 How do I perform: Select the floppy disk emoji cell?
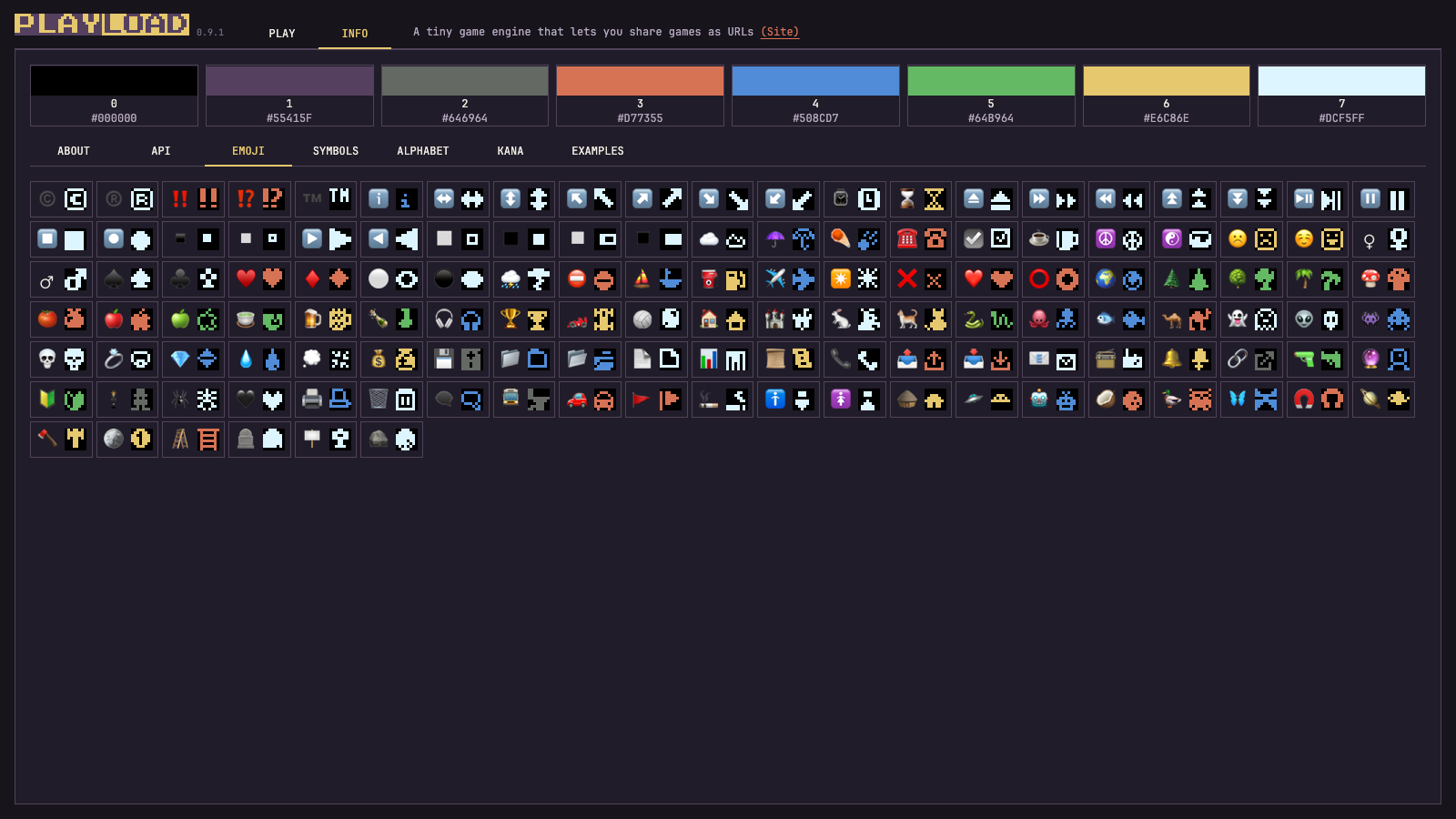coord(458,359)
